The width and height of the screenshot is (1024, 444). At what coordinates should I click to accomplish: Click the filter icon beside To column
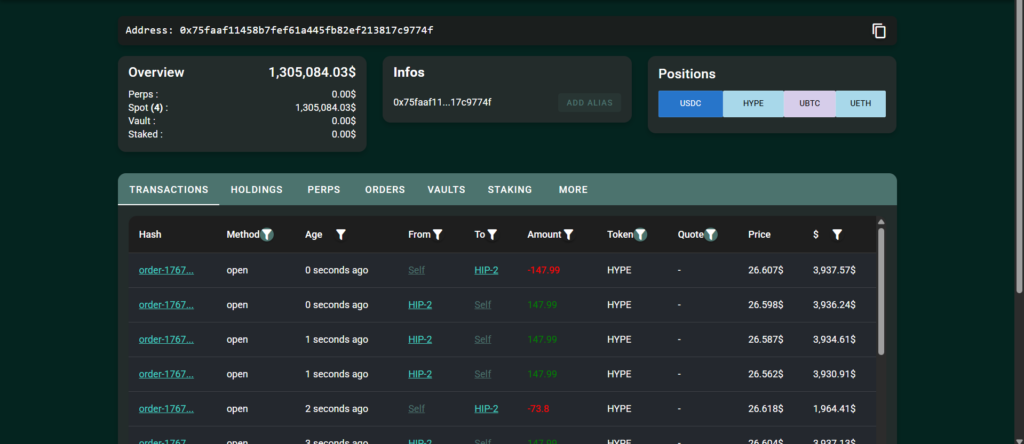pyautogui.click(x=492, y=235)
